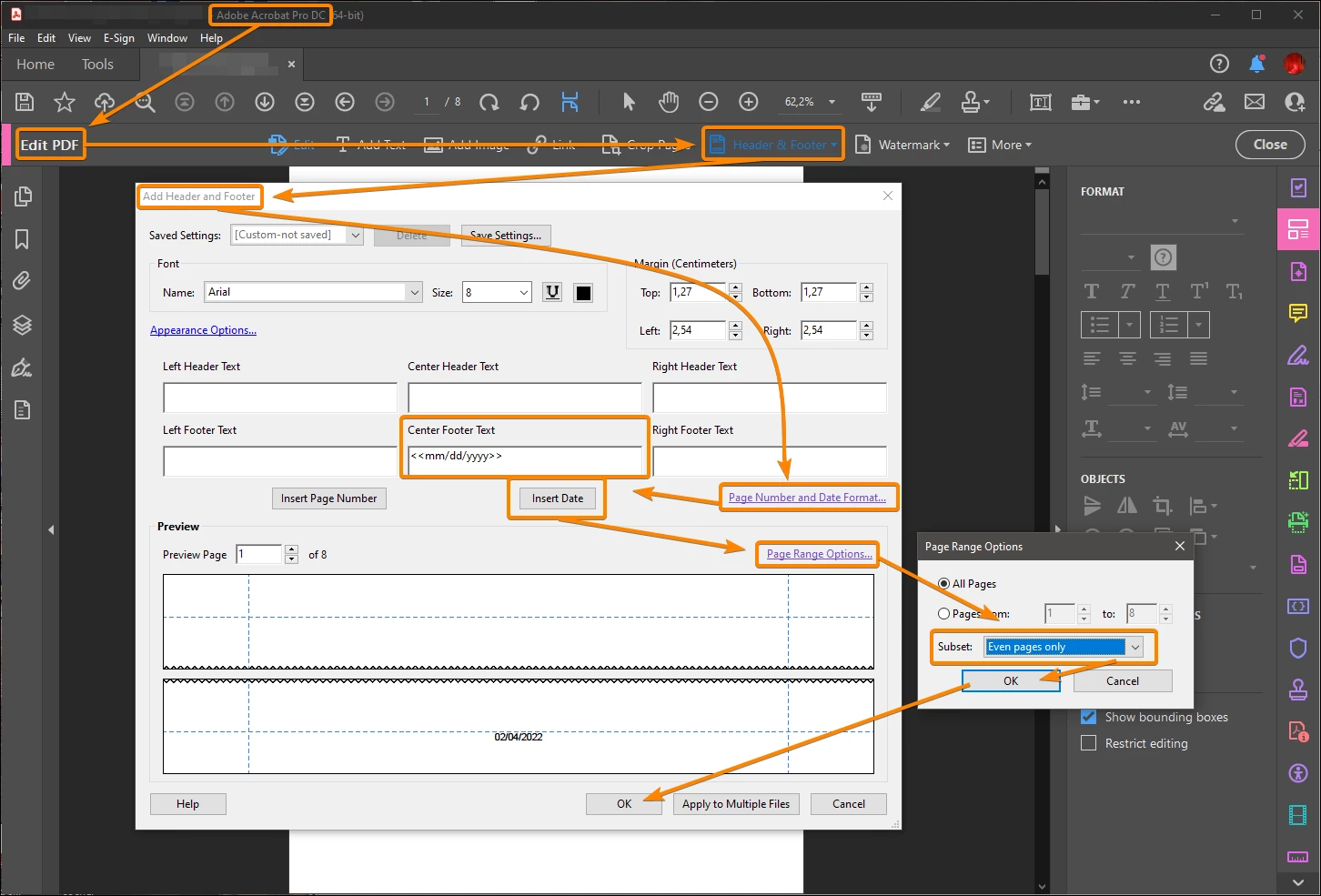
Task: Click the Save Settings button
Action: [x=506, y=236]
